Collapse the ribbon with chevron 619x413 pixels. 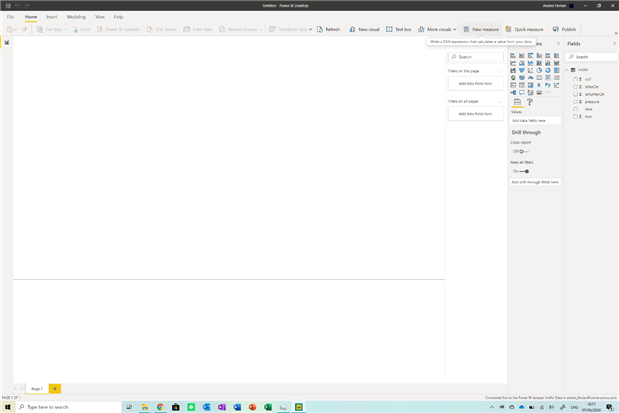click(x=615, y=34)
